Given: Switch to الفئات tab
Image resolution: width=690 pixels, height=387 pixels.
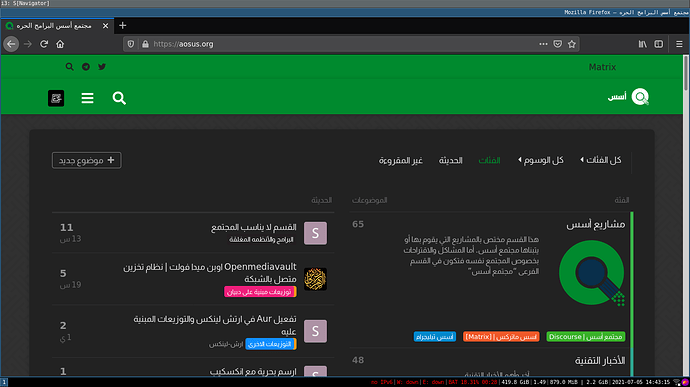Looking at the screenshot, I should point(489,160).
